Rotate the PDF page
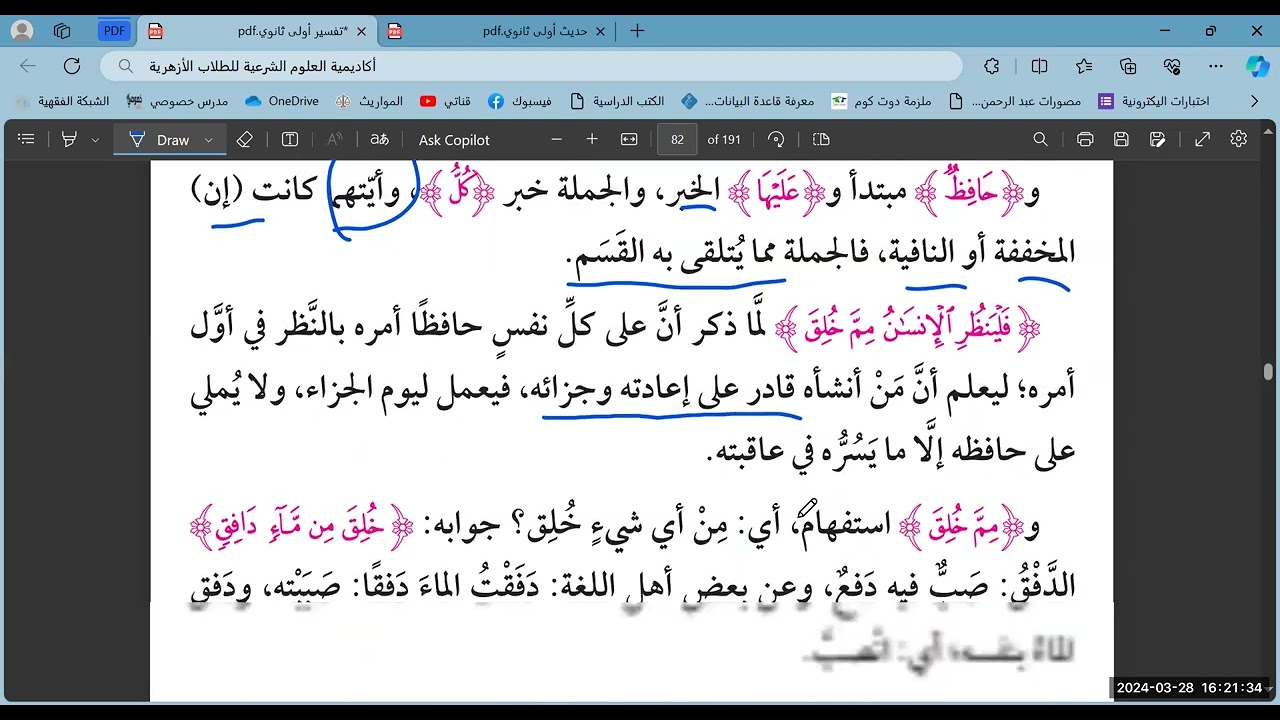The width and height of the screenshot is (1280, 720). coord(776,140)
